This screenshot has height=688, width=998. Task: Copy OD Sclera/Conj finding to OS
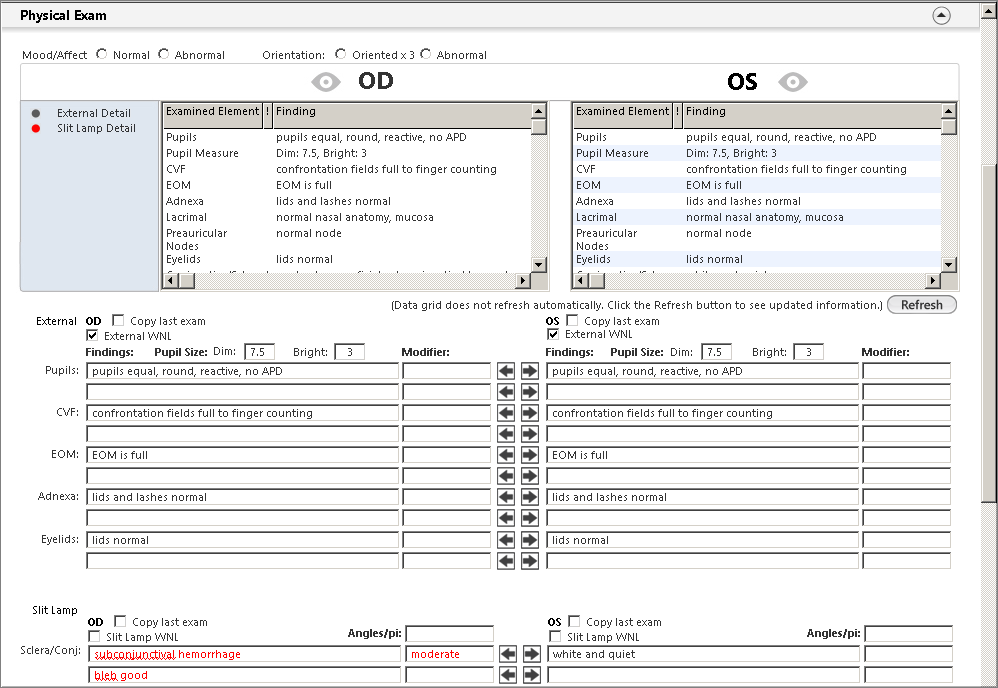[531, 654]
